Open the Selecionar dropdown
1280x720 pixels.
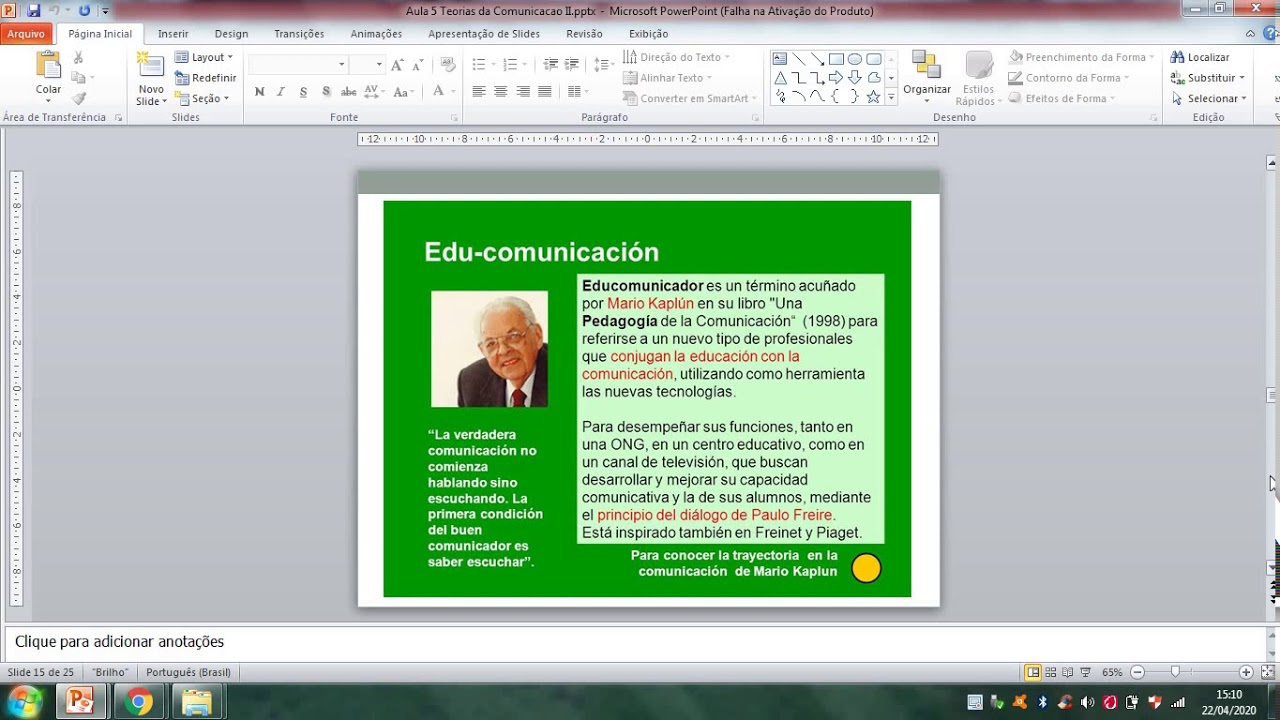pos(1209,98)
